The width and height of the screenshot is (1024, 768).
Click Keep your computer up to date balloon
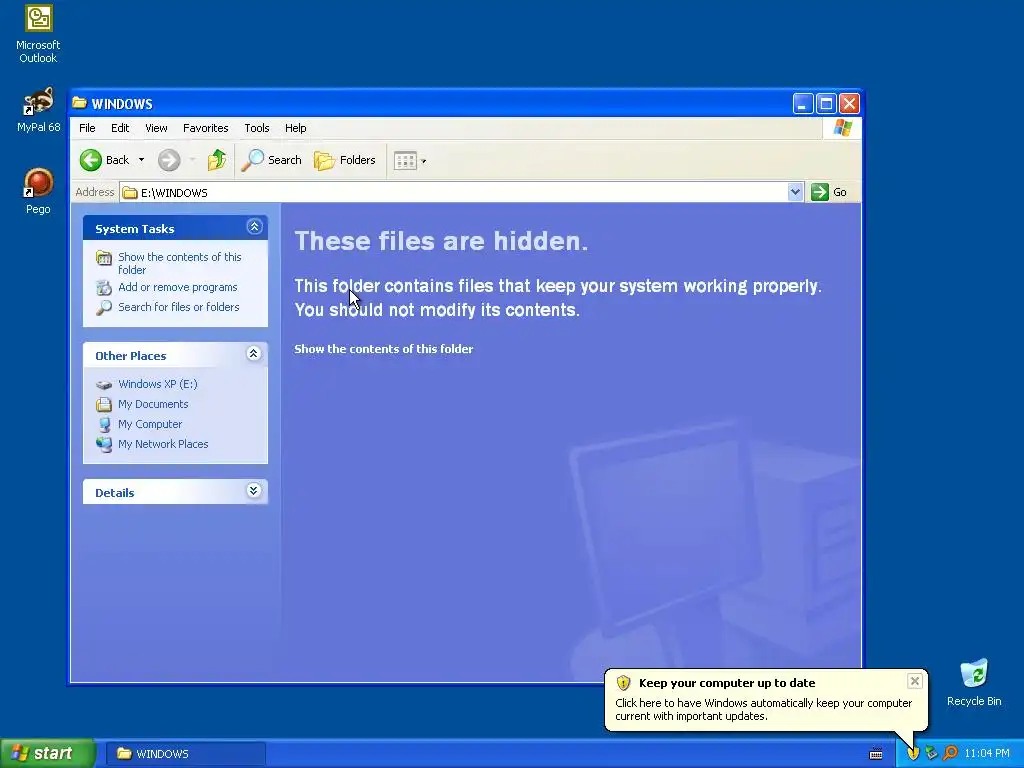point(765,699)
